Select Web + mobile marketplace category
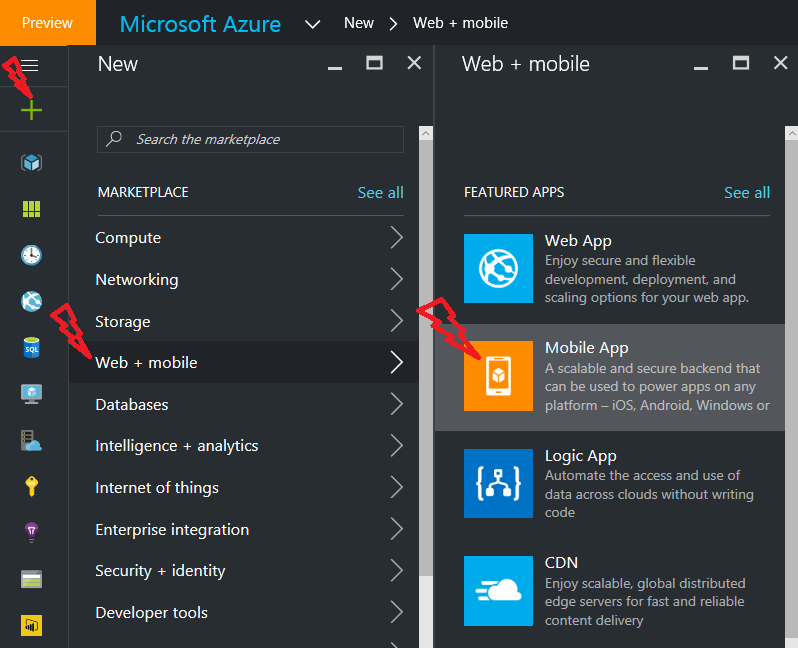 click(244, 362)
